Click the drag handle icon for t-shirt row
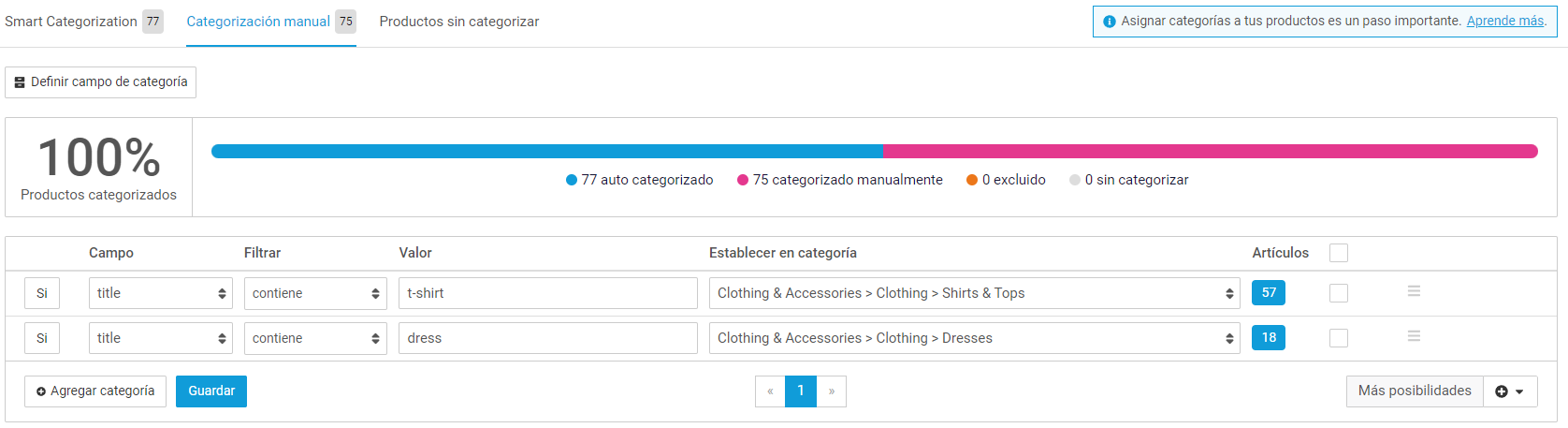 pos(1414,291)
